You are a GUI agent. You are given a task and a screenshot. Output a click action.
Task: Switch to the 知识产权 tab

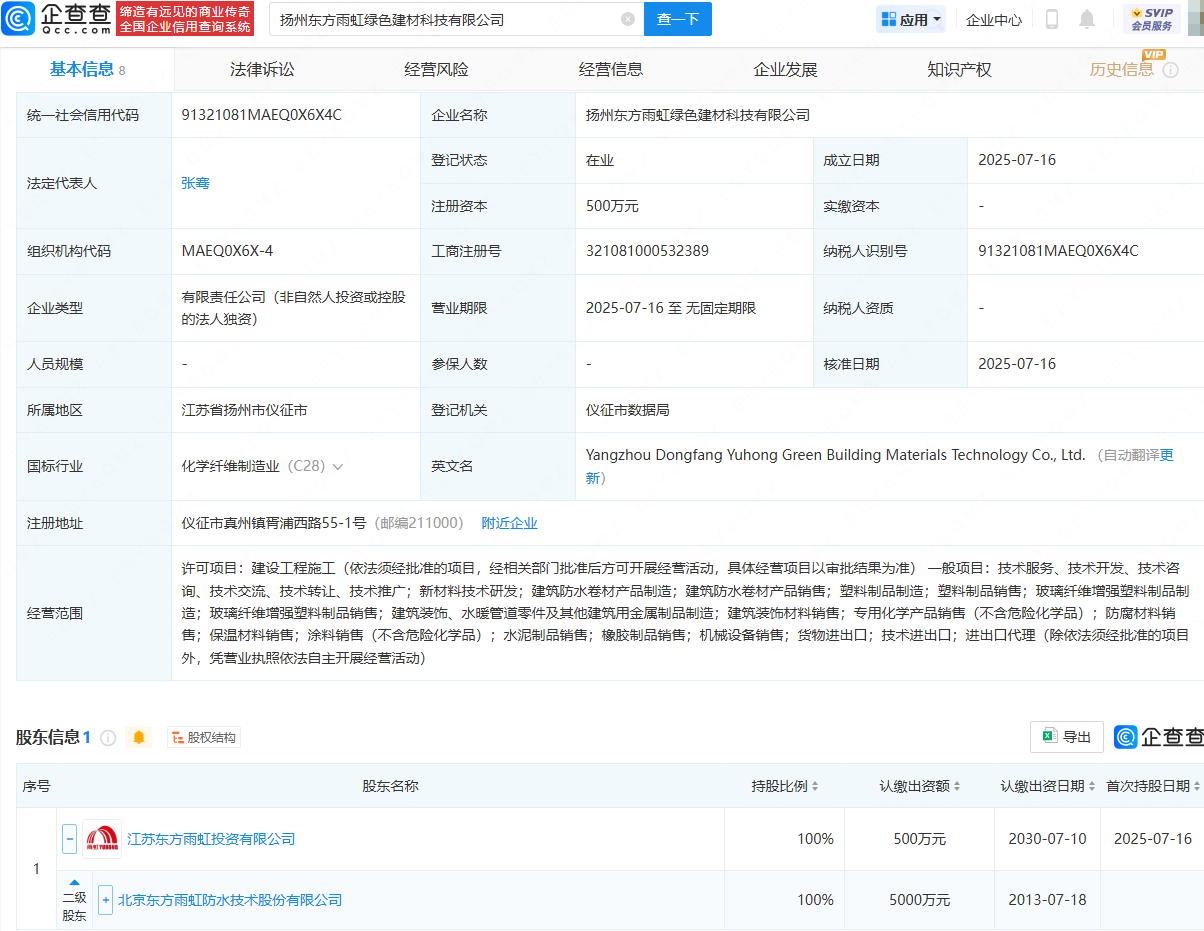(959, 70)
